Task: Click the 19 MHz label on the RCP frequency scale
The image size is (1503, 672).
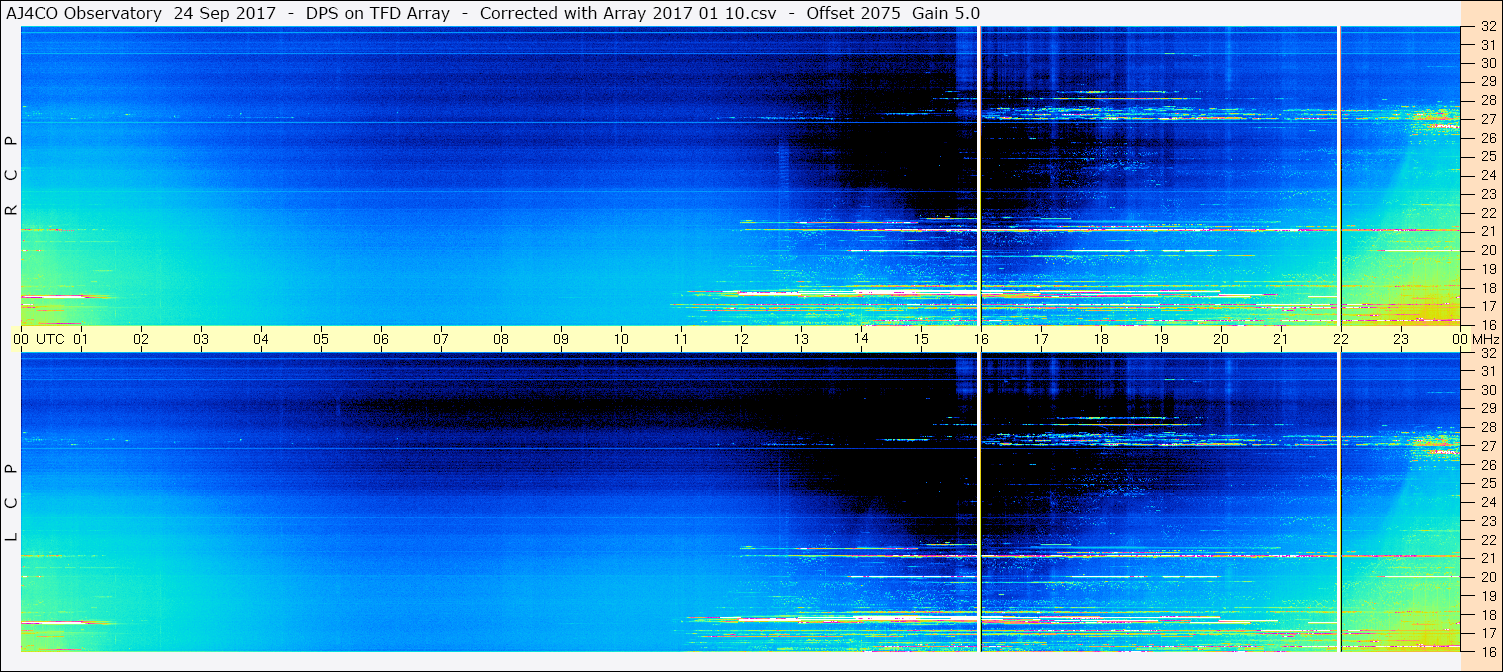Action: click(1487, 269)
